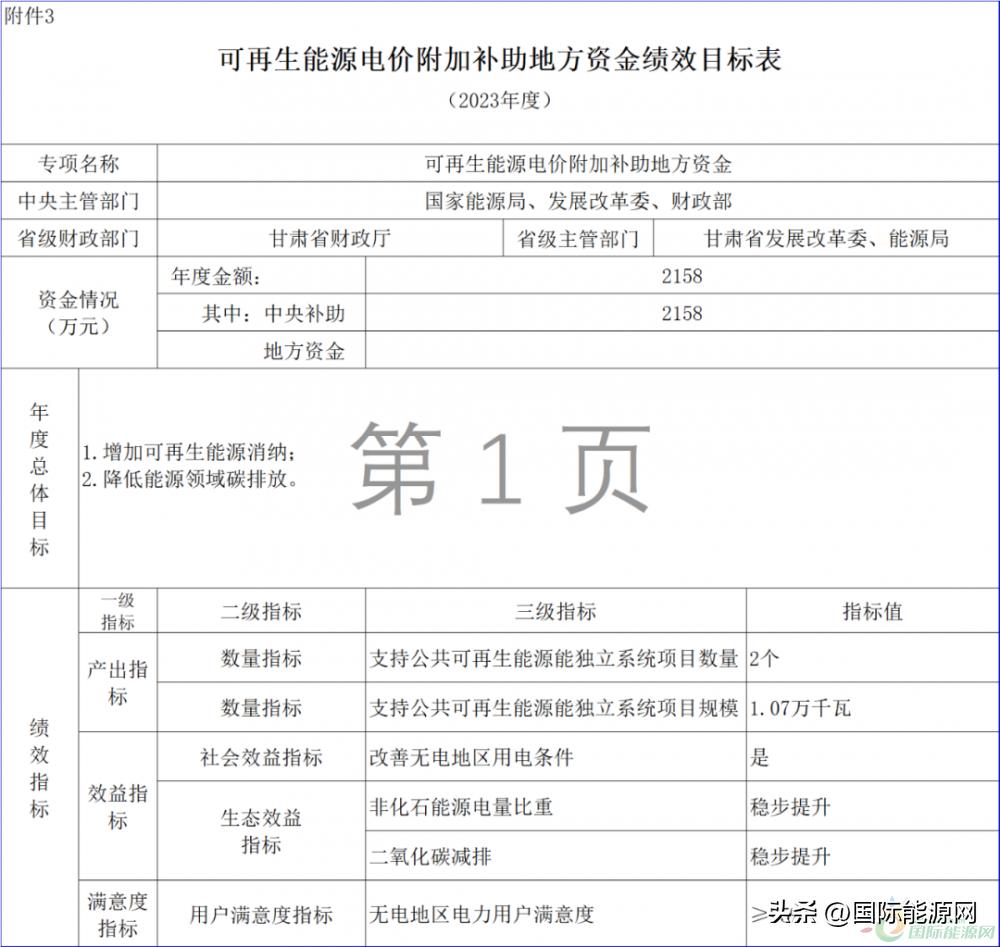This screenshot has width=1000, height=947.
Task: Click the 甘肃省发展改革委、能源局 cell
Action: (x=827, y=237)
